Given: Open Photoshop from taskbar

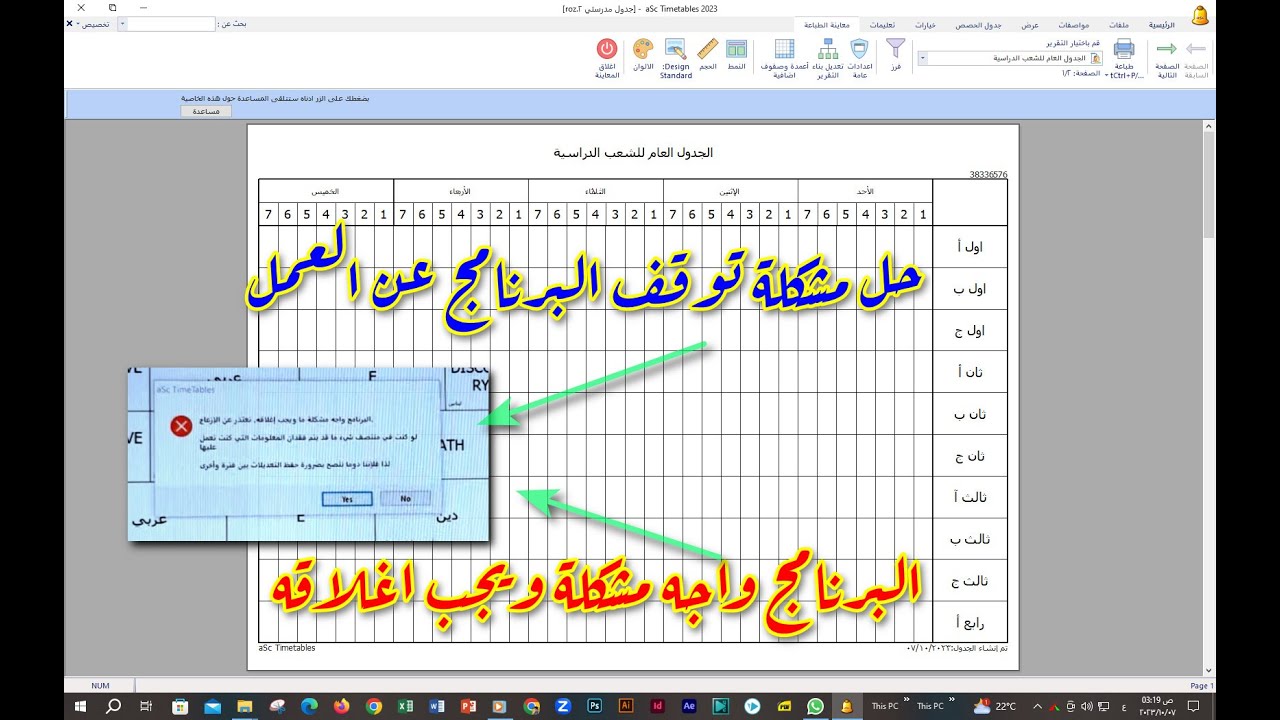Looking at the screenshot, I should click(594, 706).
